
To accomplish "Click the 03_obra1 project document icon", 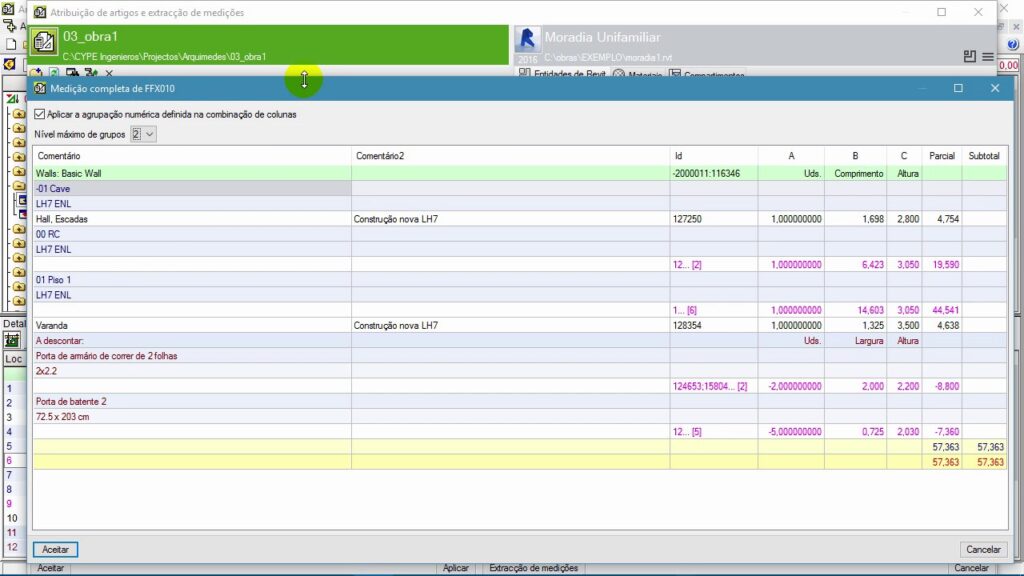I will click(43, 43).
